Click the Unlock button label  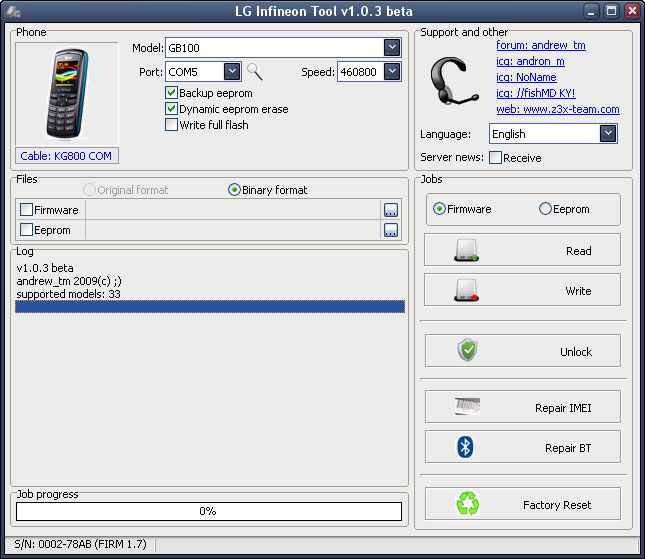pos(576,352)
